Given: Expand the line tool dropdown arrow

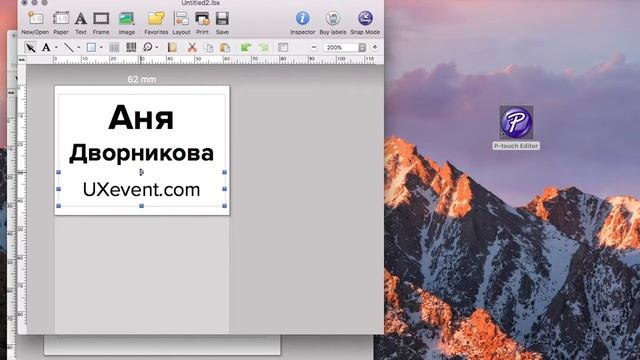Looking at the screenshot, I should (x=79, y=47).
